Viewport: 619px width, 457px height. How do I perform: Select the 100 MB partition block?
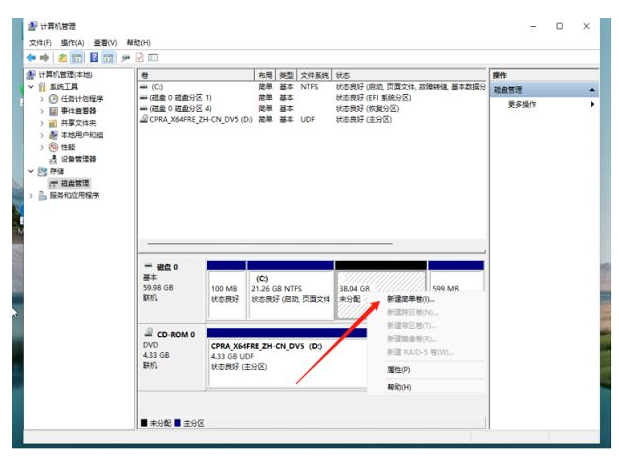227,290
